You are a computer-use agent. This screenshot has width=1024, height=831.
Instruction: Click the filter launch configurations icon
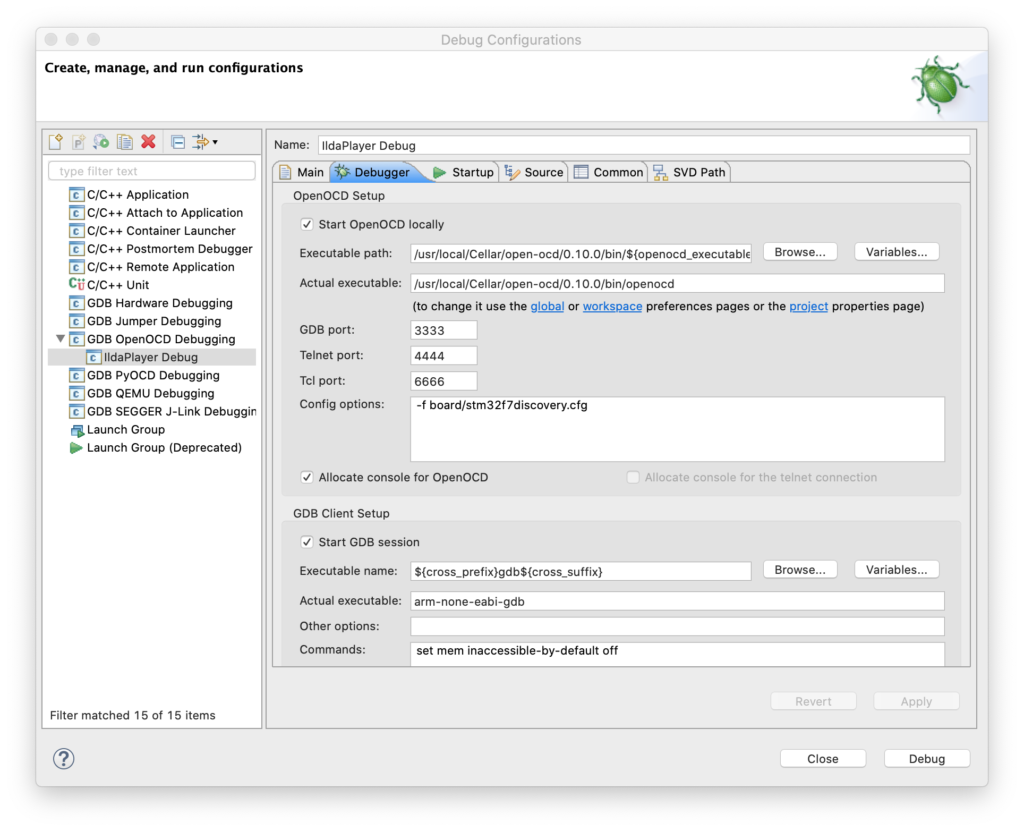coord(199,142)
